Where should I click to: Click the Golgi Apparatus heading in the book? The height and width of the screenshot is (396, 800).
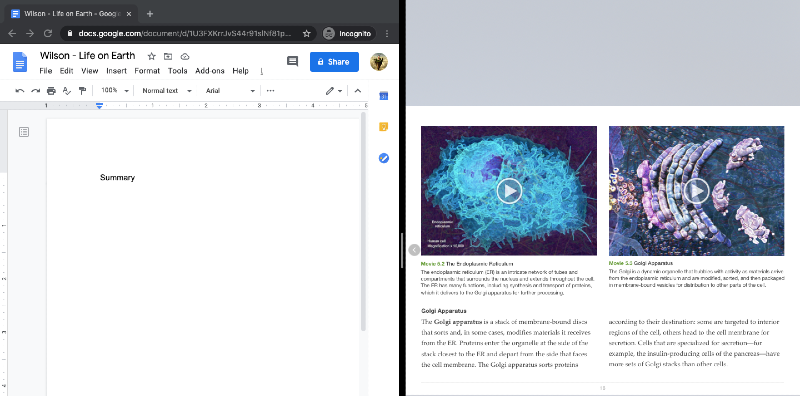444,311
